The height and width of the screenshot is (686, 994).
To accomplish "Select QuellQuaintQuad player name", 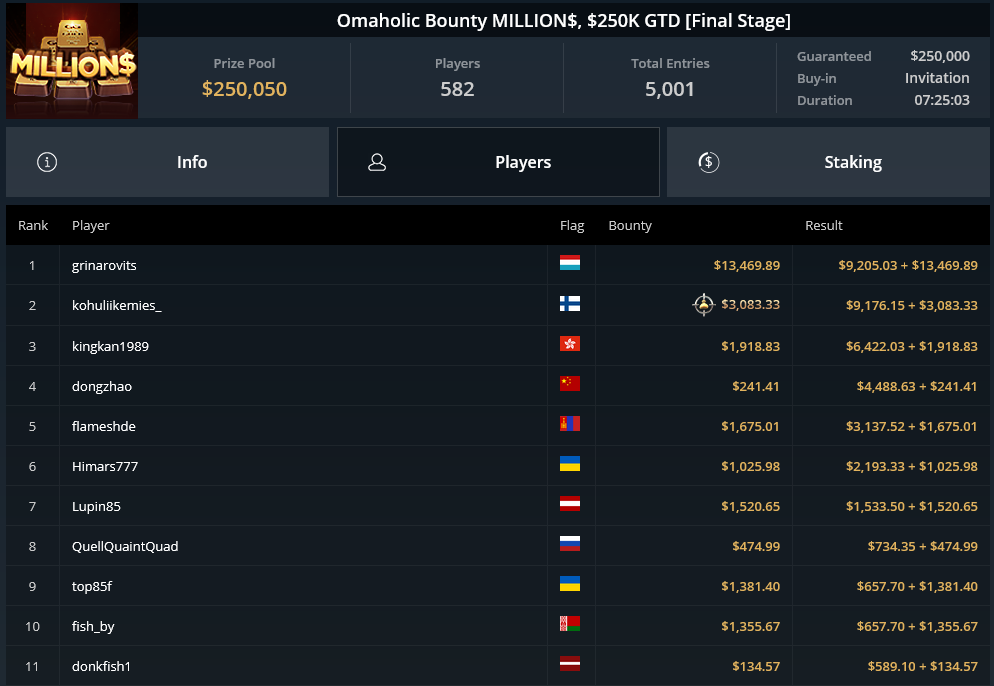I will (x=125, y=547).
